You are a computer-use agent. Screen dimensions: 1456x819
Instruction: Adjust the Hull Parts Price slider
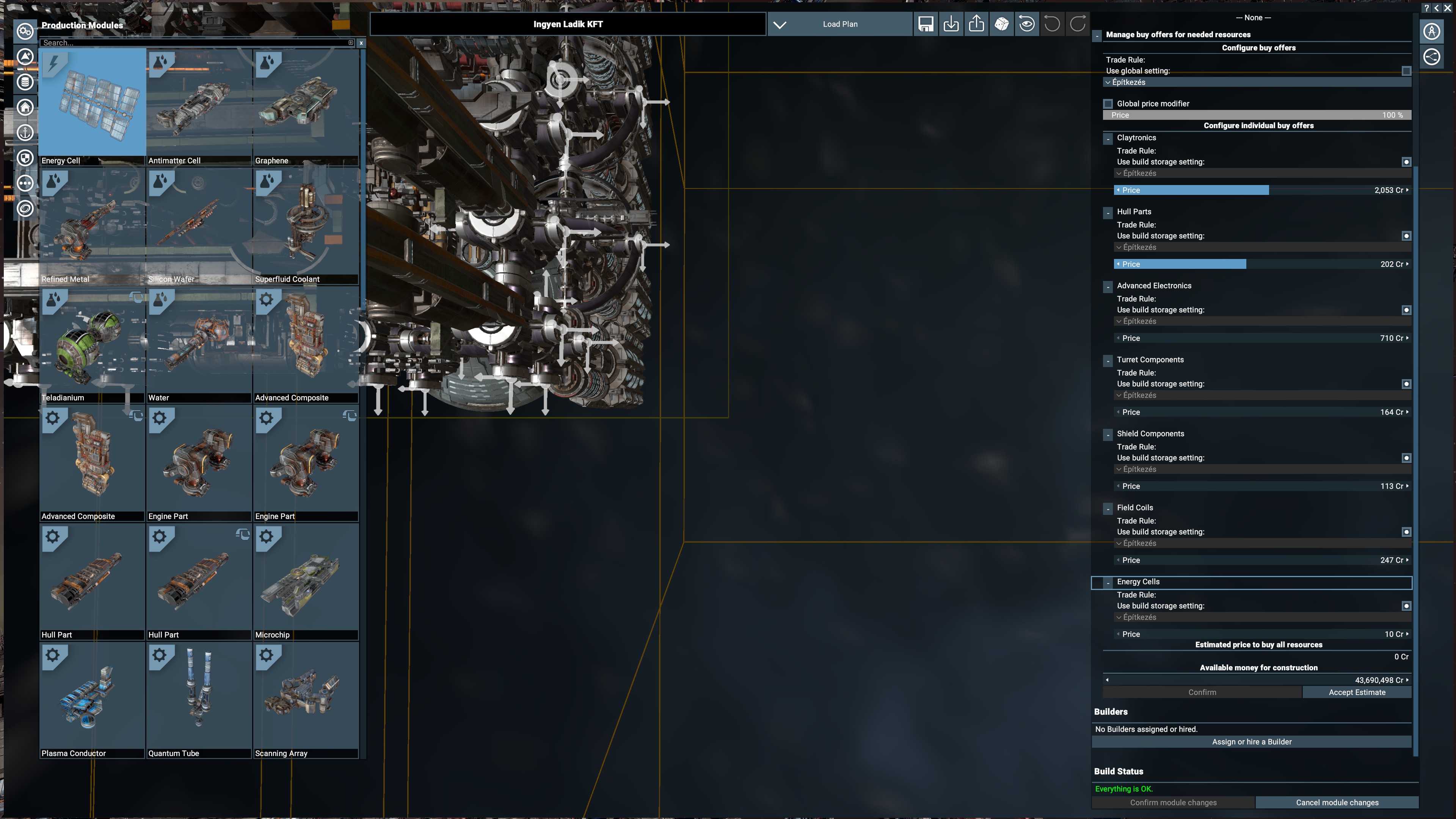click(x=1263, y=265)
